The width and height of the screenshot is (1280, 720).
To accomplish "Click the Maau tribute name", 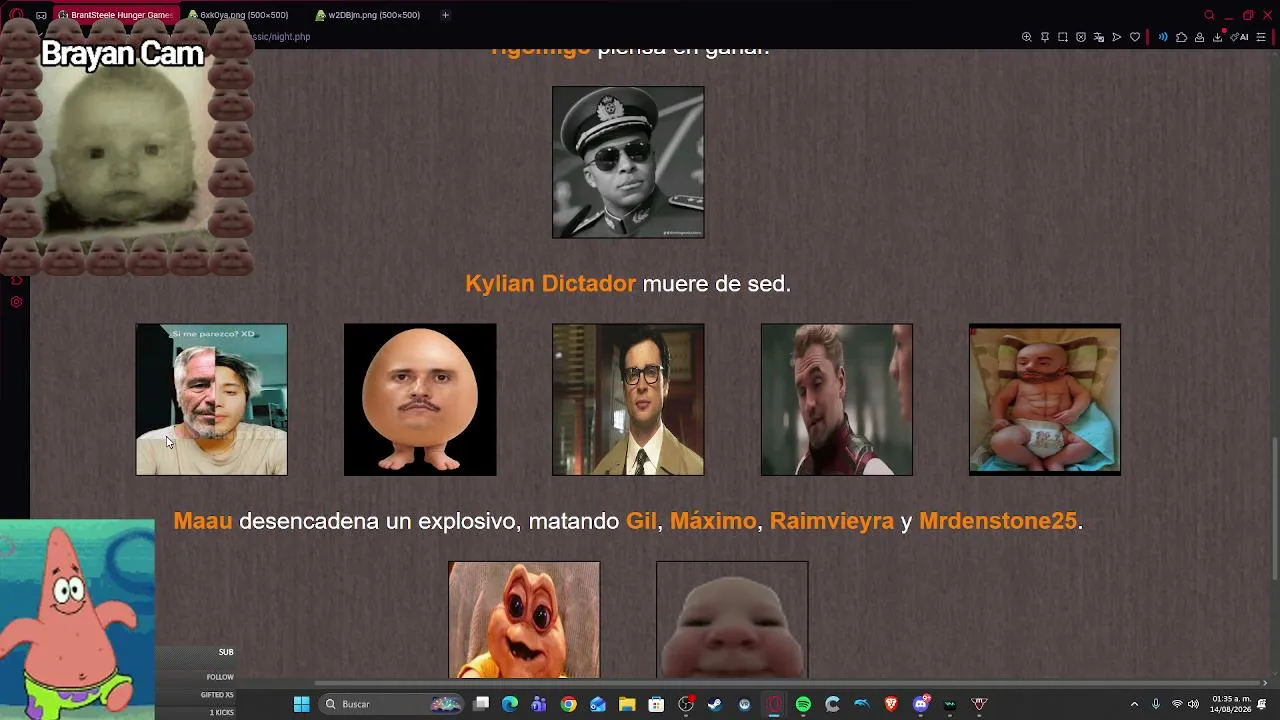I will (203, 521).
